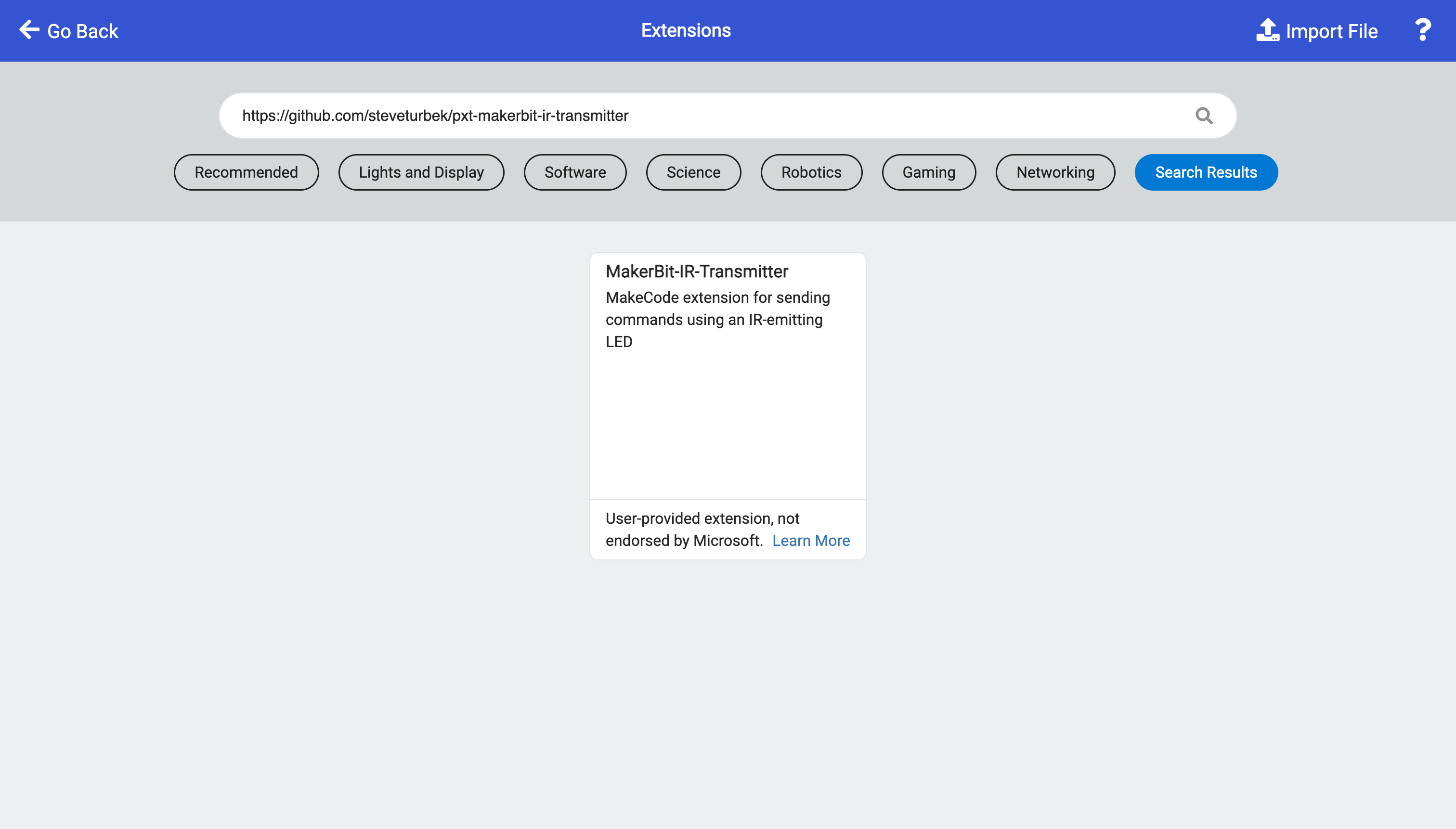Click the MakeCode extension description text
The width and height of the screenshot is (1456, 829).
tap(717, 319)
